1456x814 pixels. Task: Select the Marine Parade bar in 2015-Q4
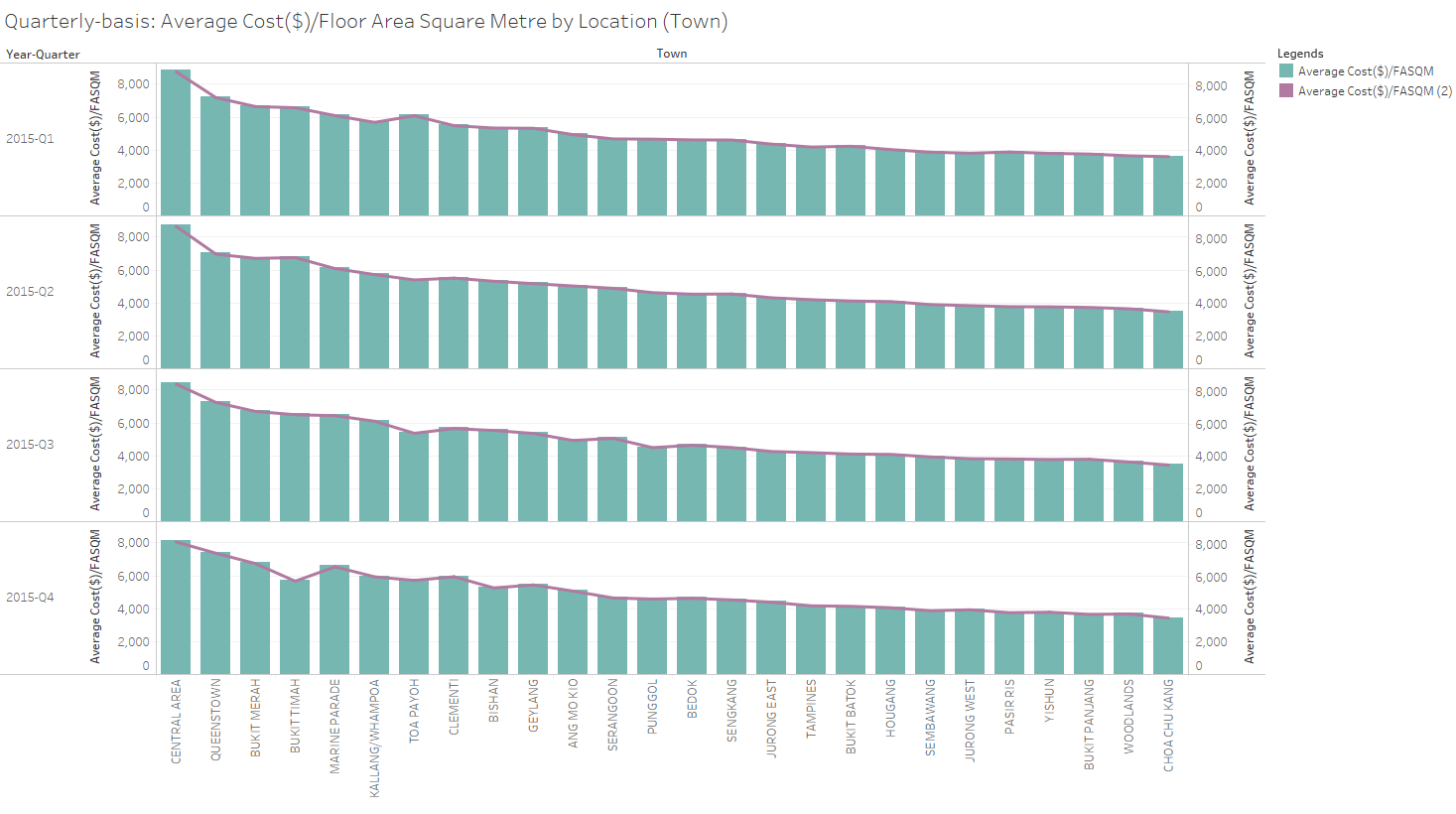tap(334, 619)
